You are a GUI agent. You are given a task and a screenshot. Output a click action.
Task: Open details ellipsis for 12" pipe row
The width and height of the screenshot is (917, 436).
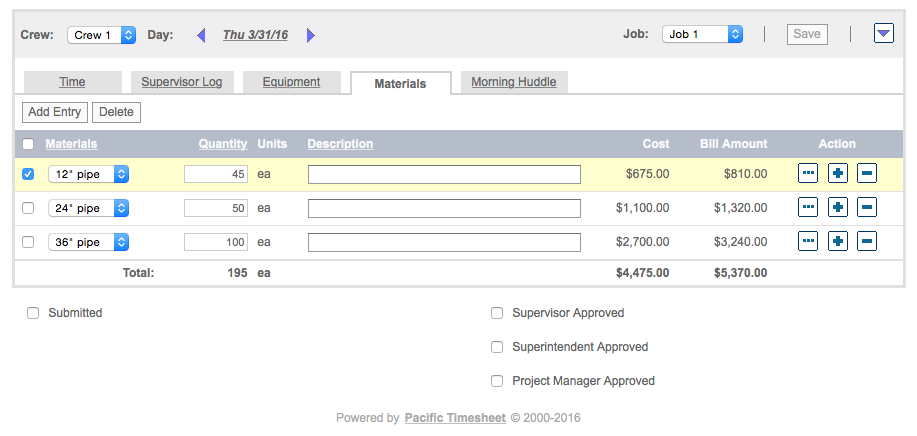(808, 174)
